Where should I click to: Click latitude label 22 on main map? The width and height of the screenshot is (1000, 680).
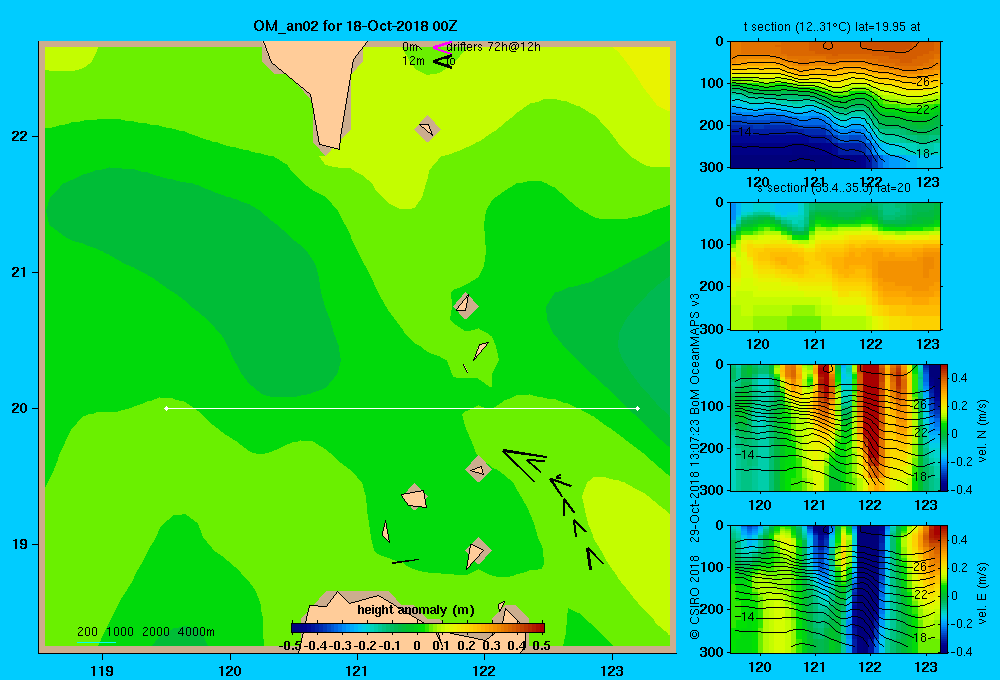20,136
